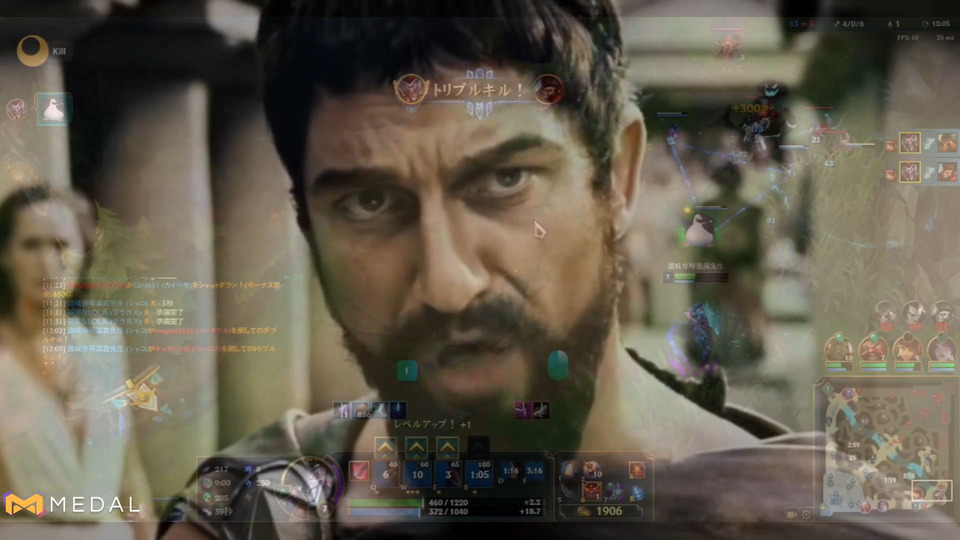Click the dead enemy portrait with timer 21
The height and width of the screenshot is (540, 960).
(943, 314)
